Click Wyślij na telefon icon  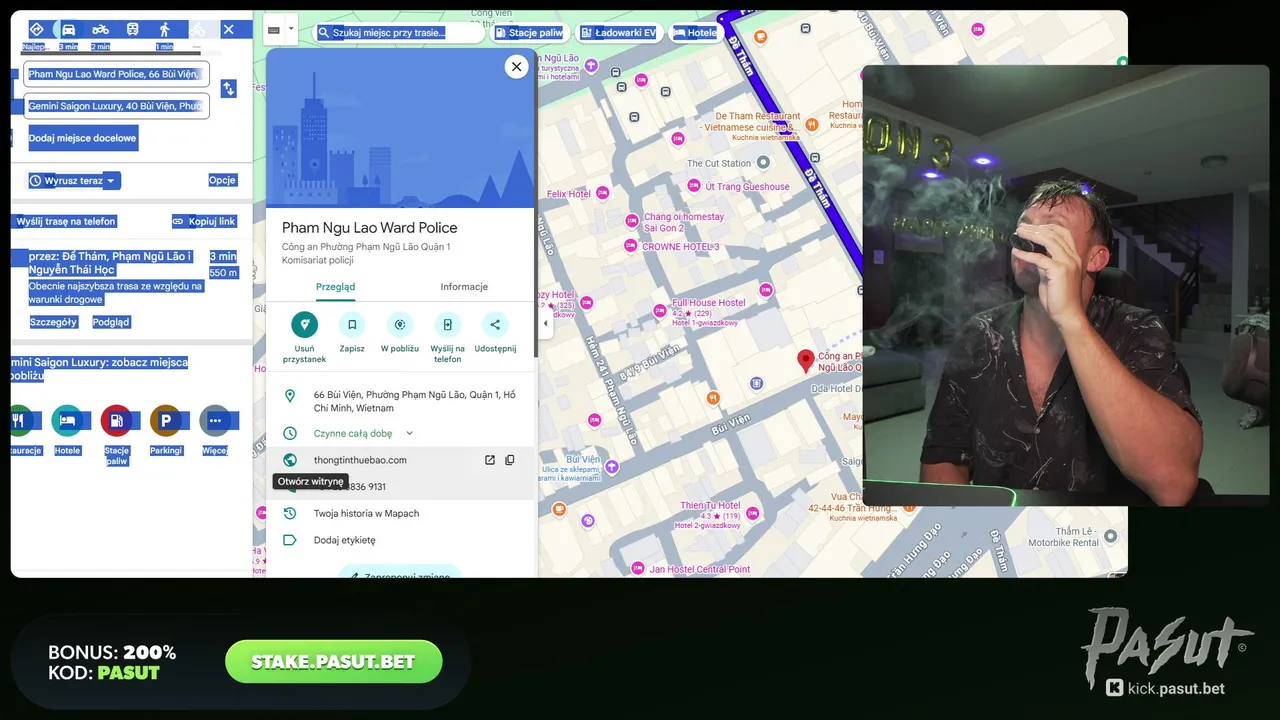click(447, 324)
